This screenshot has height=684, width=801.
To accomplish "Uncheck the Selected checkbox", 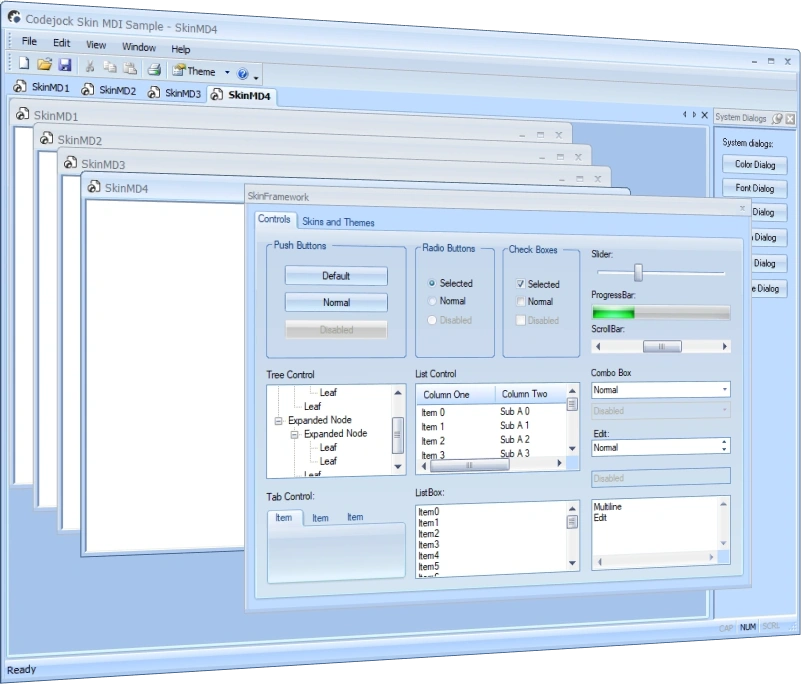I will pyautogui.click(x=521, y=284).
